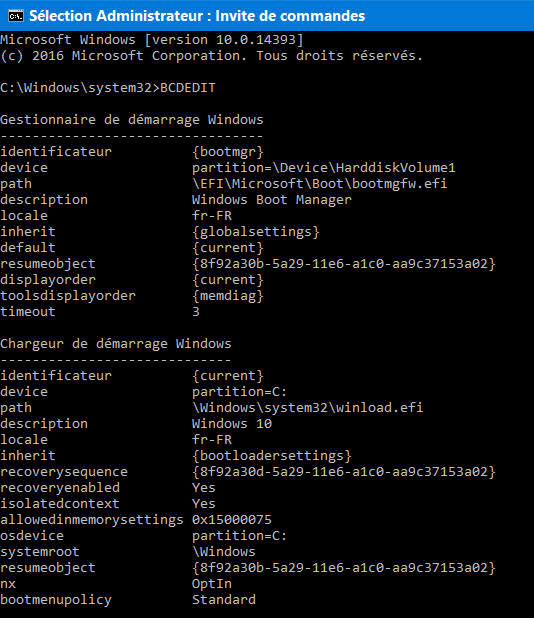This screenshot has height=618, width=534.
Task: Click the winload.efi path value
Action: (308, 408)
